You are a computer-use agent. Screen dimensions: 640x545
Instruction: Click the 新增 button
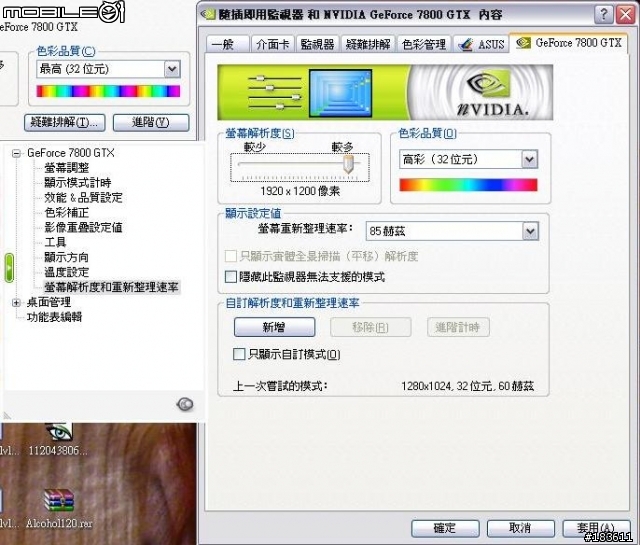point(274,327)
